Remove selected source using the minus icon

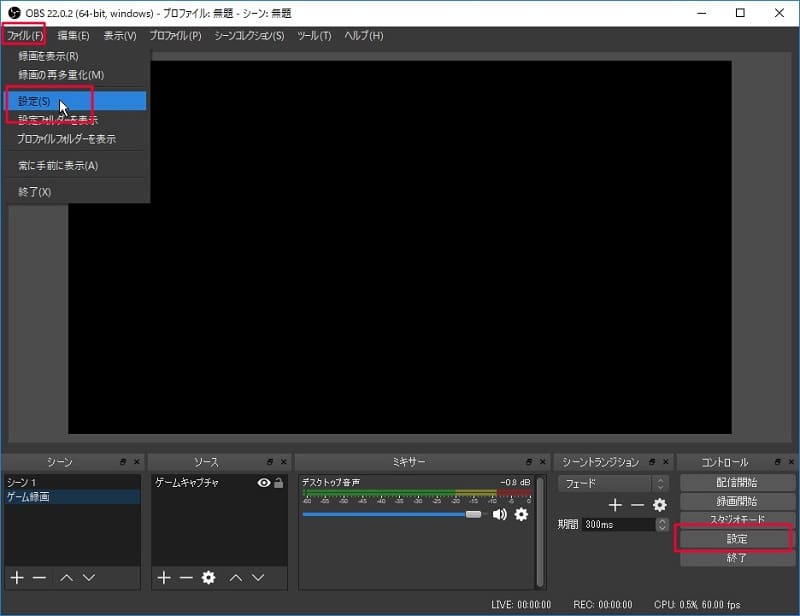[x=184, y=577]
